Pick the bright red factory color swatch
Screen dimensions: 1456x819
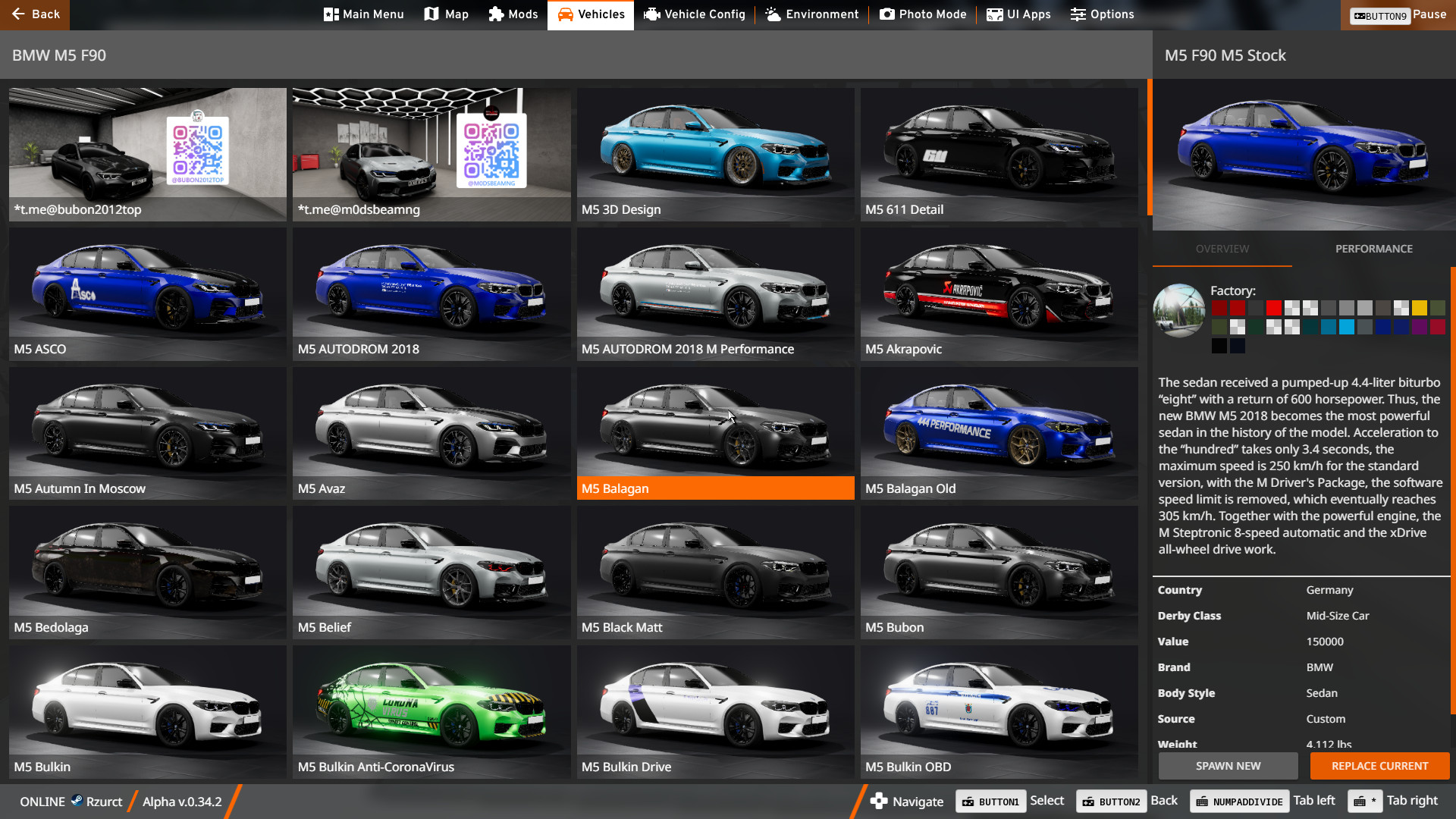pyautogui.click(x=1274, y=308)
